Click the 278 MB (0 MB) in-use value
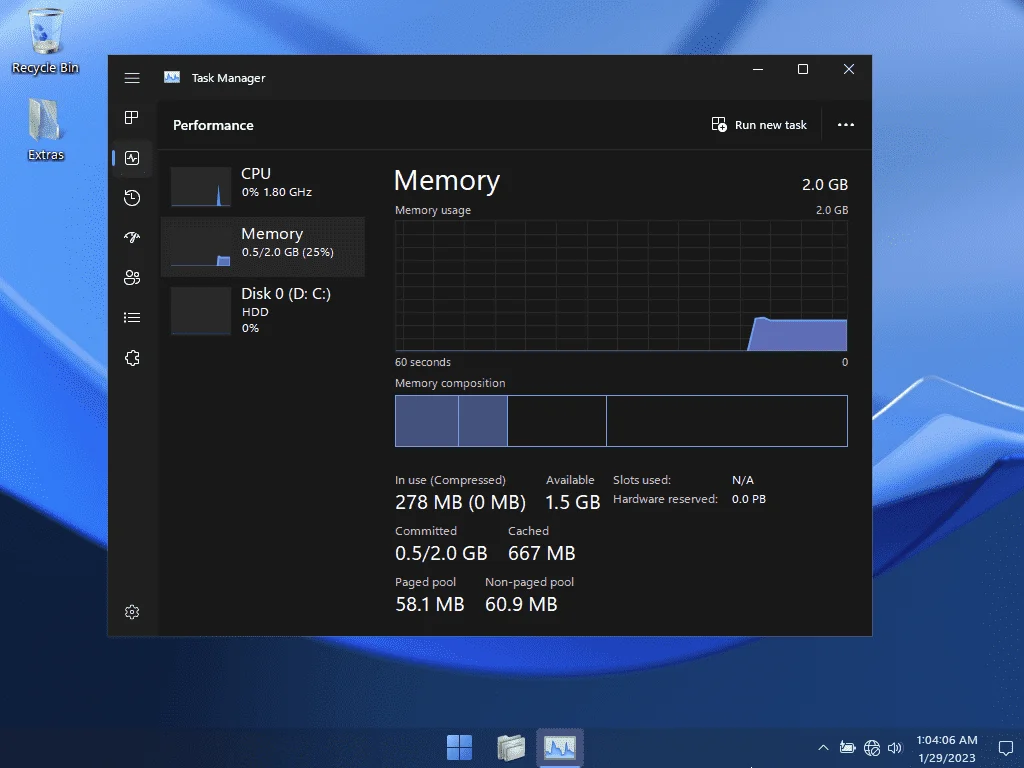The height and width of the screenshot is (768, 1024). pyautogui.click(x=460, y=502)
